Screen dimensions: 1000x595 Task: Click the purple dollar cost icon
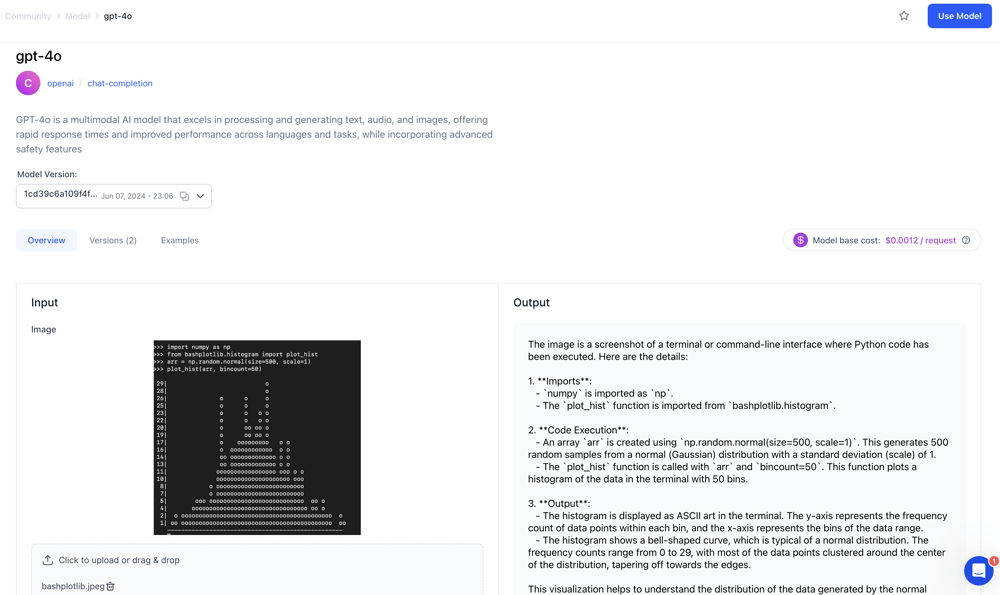pos(800,240)
